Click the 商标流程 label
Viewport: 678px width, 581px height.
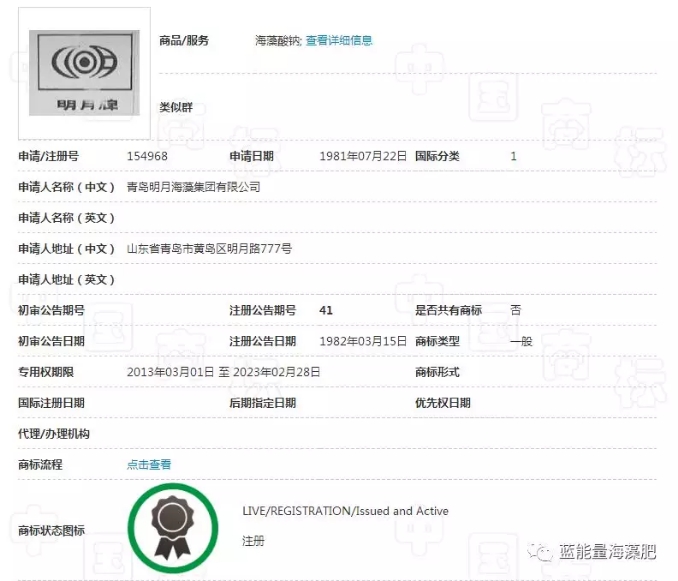[40, 465]
